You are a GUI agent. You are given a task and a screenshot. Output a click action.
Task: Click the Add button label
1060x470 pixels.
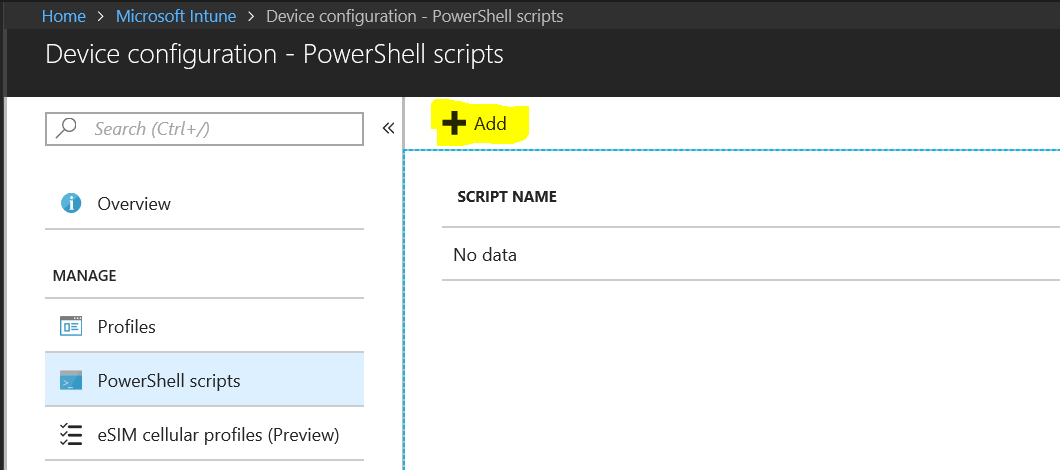pyautogui.click(x=490, y=124)
